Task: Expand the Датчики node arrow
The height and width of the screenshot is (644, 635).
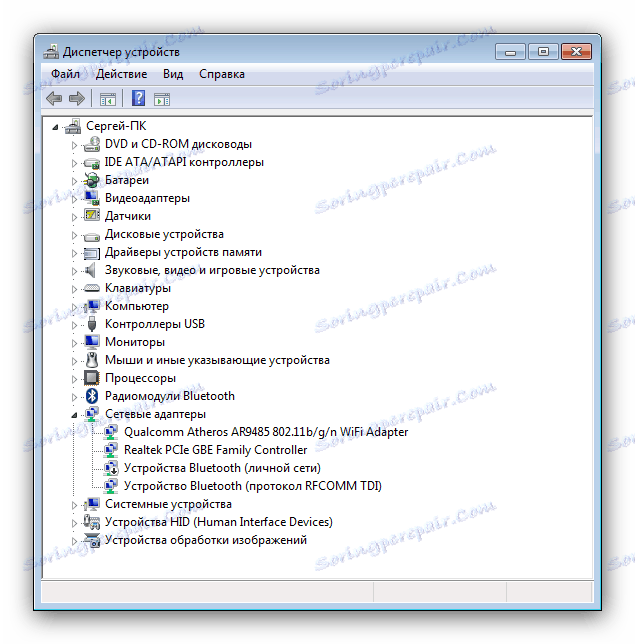Action: [74, 217]
